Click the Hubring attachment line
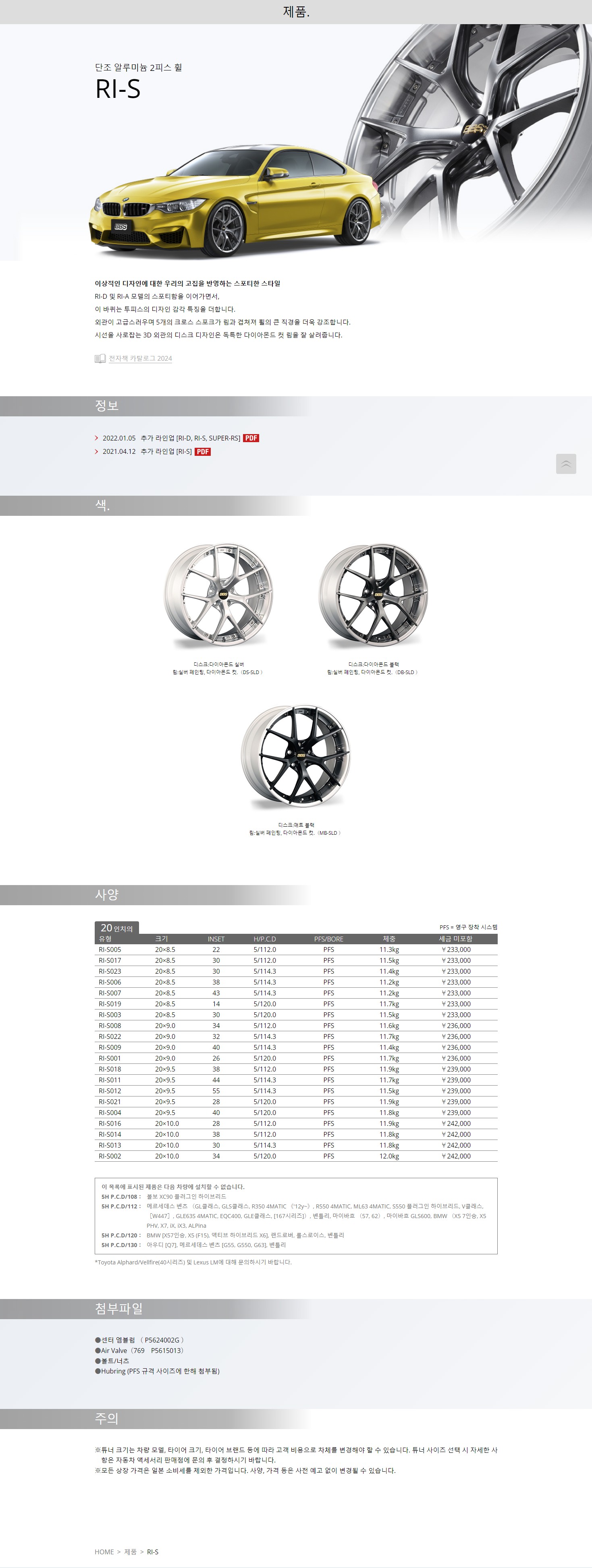This screenshot has width=592, height=1568. (157, 1371)
